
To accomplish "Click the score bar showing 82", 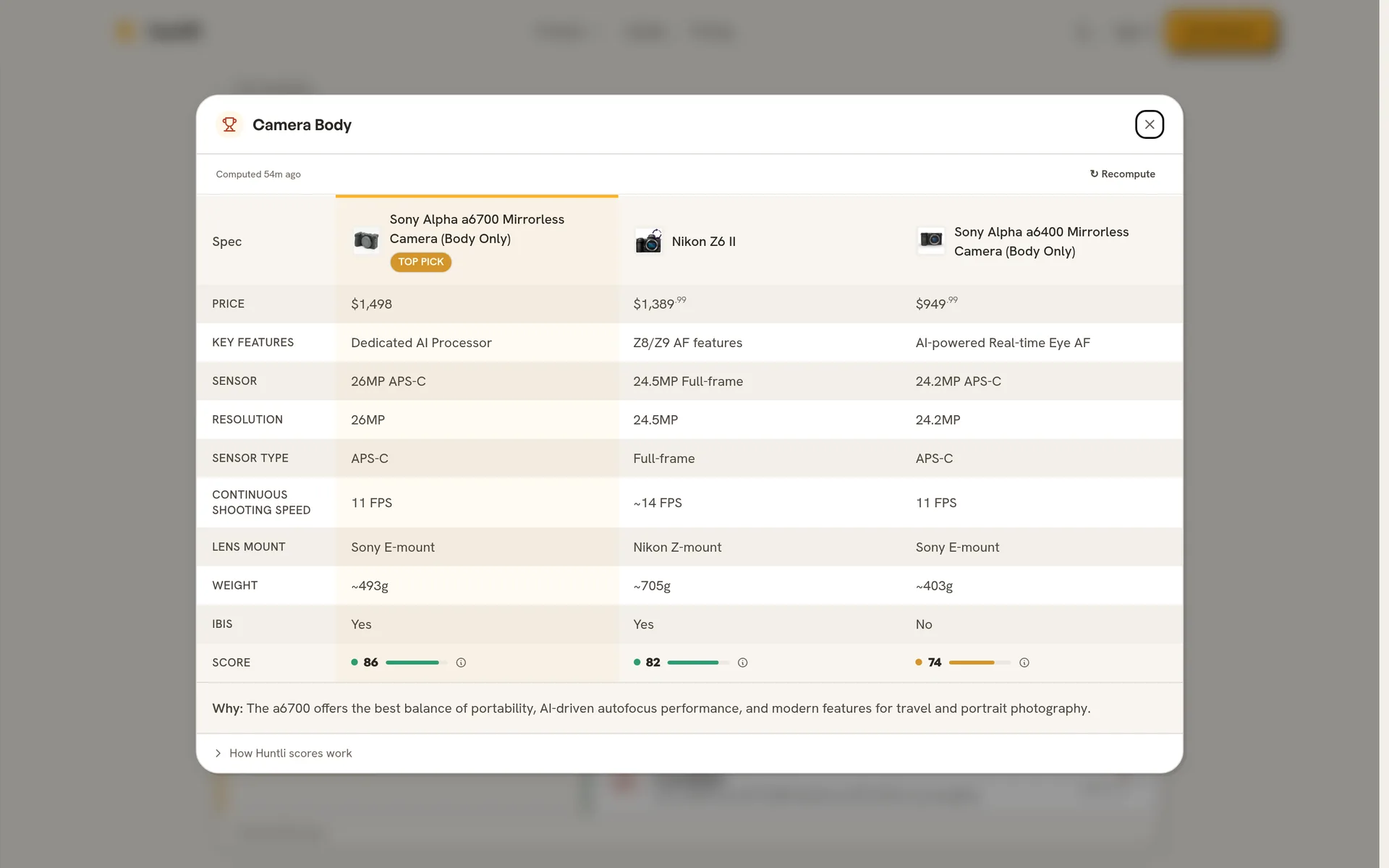I will point(698,663).
